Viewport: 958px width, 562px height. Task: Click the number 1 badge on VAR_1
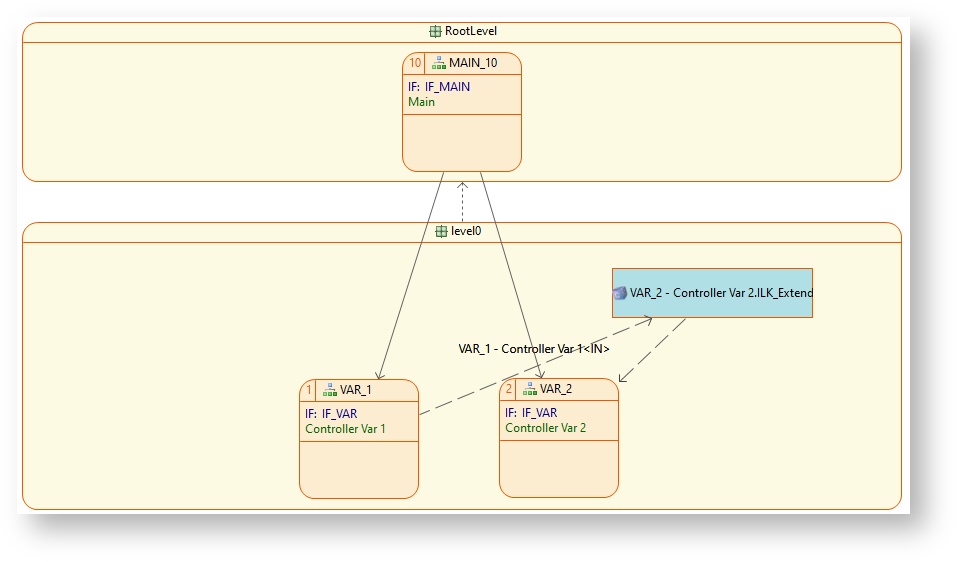click(309, 390)
